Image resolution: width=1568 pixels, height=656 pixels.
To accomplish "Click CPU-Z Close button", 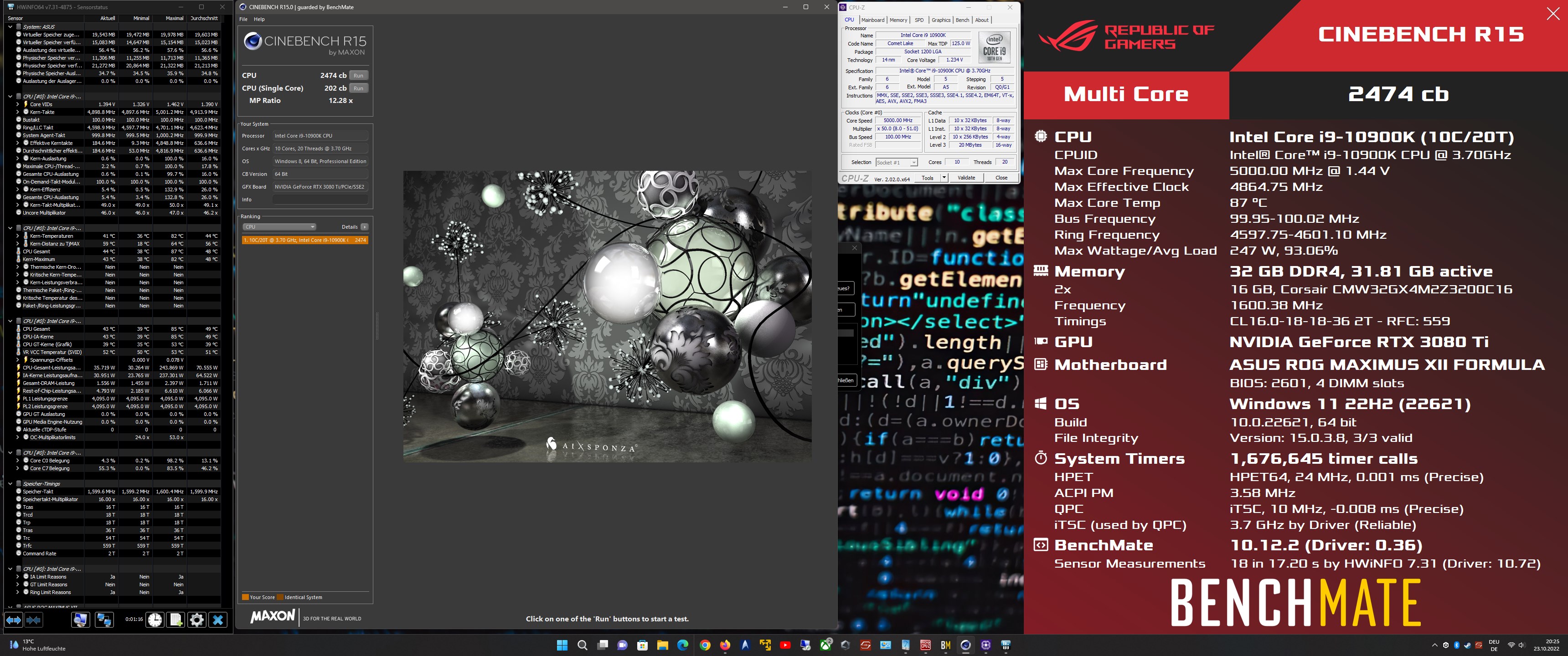I will (1001, 178).
